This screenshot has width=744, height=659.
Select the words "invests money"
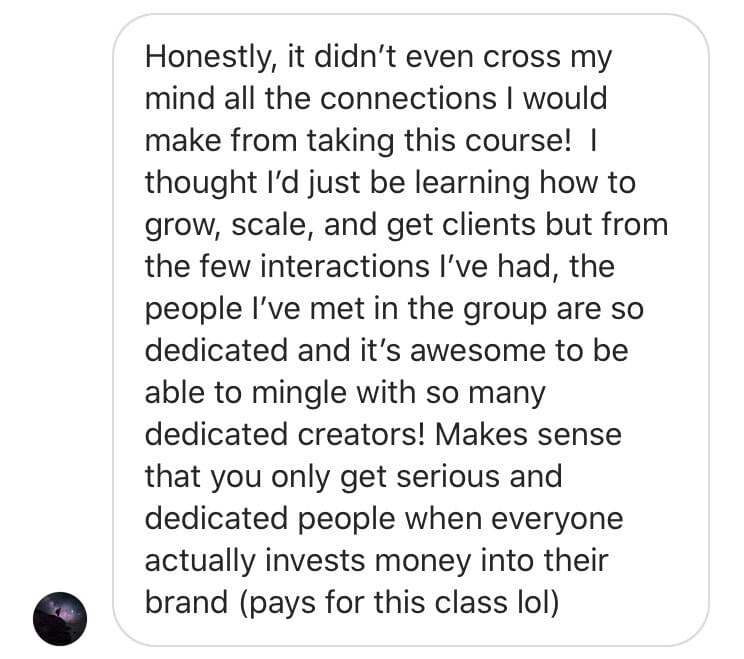368,561
